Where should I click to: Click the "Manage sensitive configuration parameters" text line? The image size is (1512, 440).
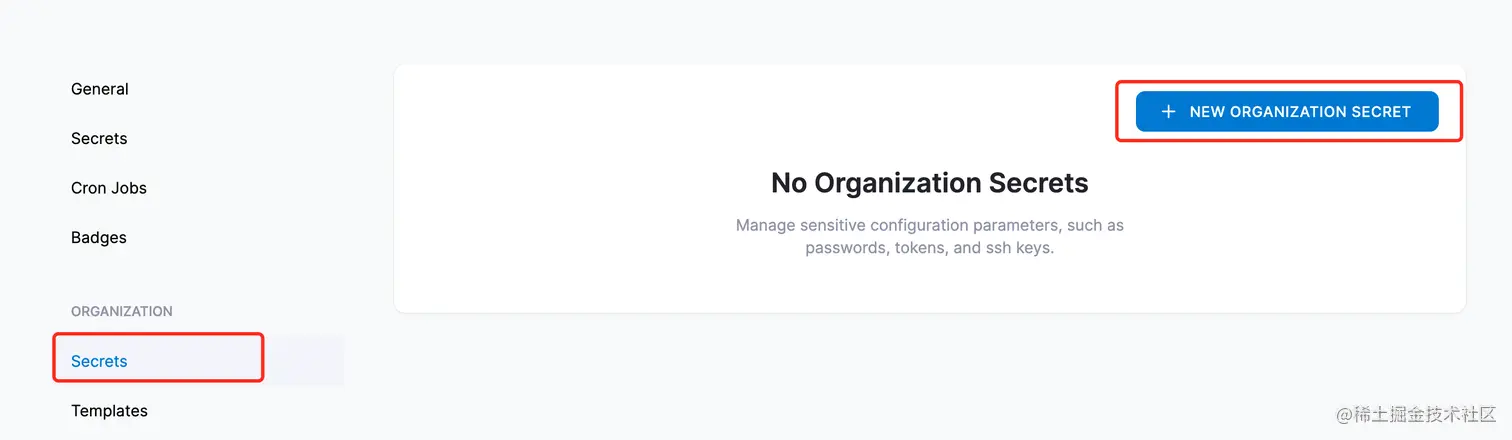click(x=929, y=225)
